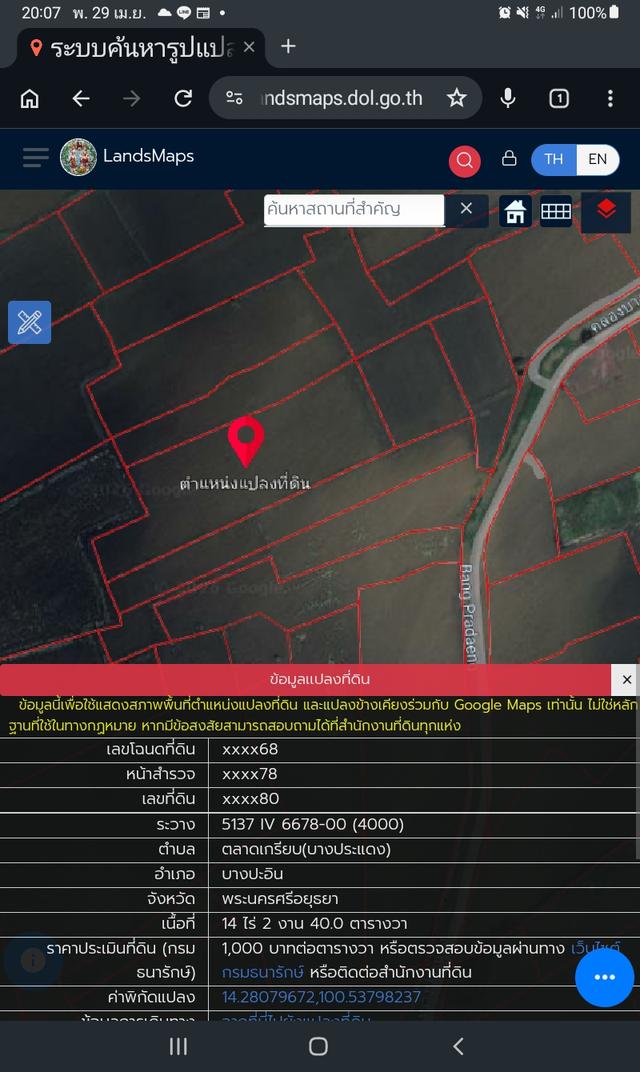640x1072 pixels.
Task: Switch language to TH
Action: 554,159
